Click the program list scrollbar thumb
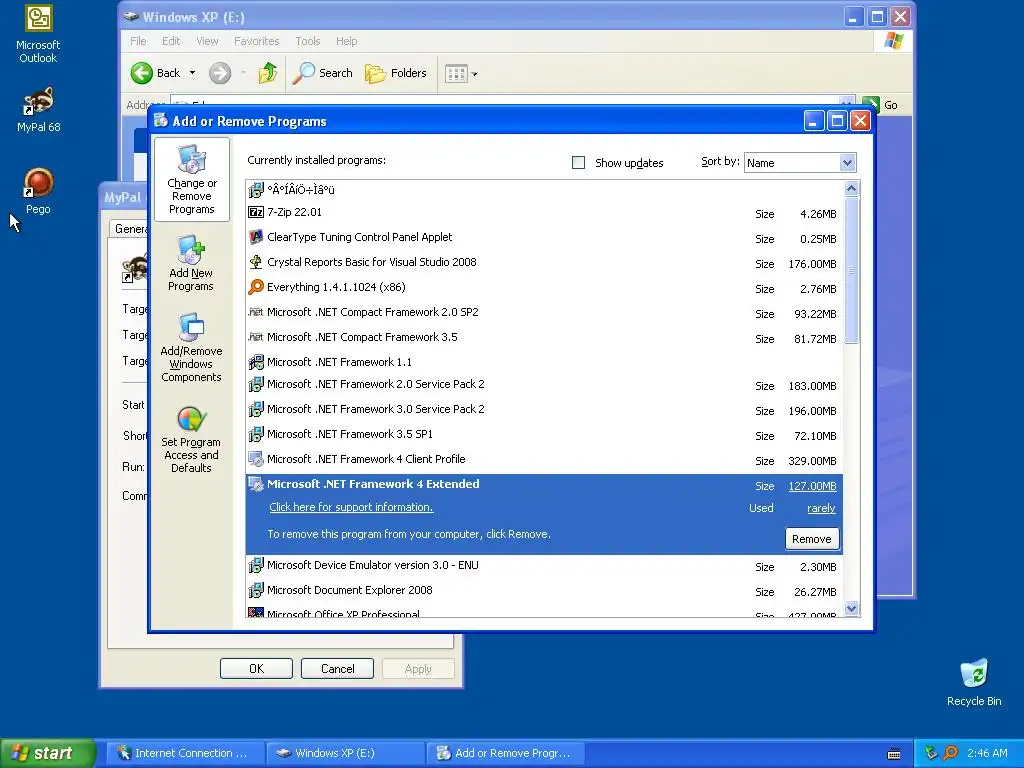Image resolution: width=1024 pixels, height=768 pixels. [x=851, y=271]
